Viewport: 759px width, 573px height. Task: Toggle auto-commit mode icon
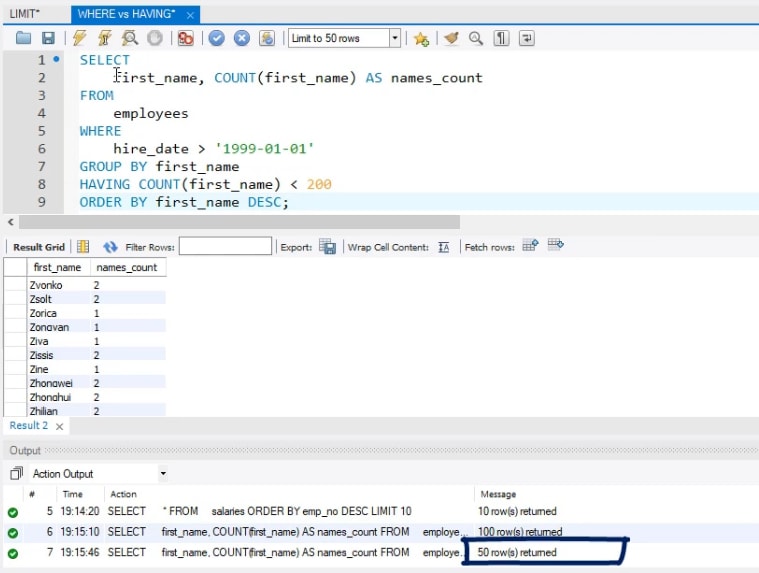point(267,38)
